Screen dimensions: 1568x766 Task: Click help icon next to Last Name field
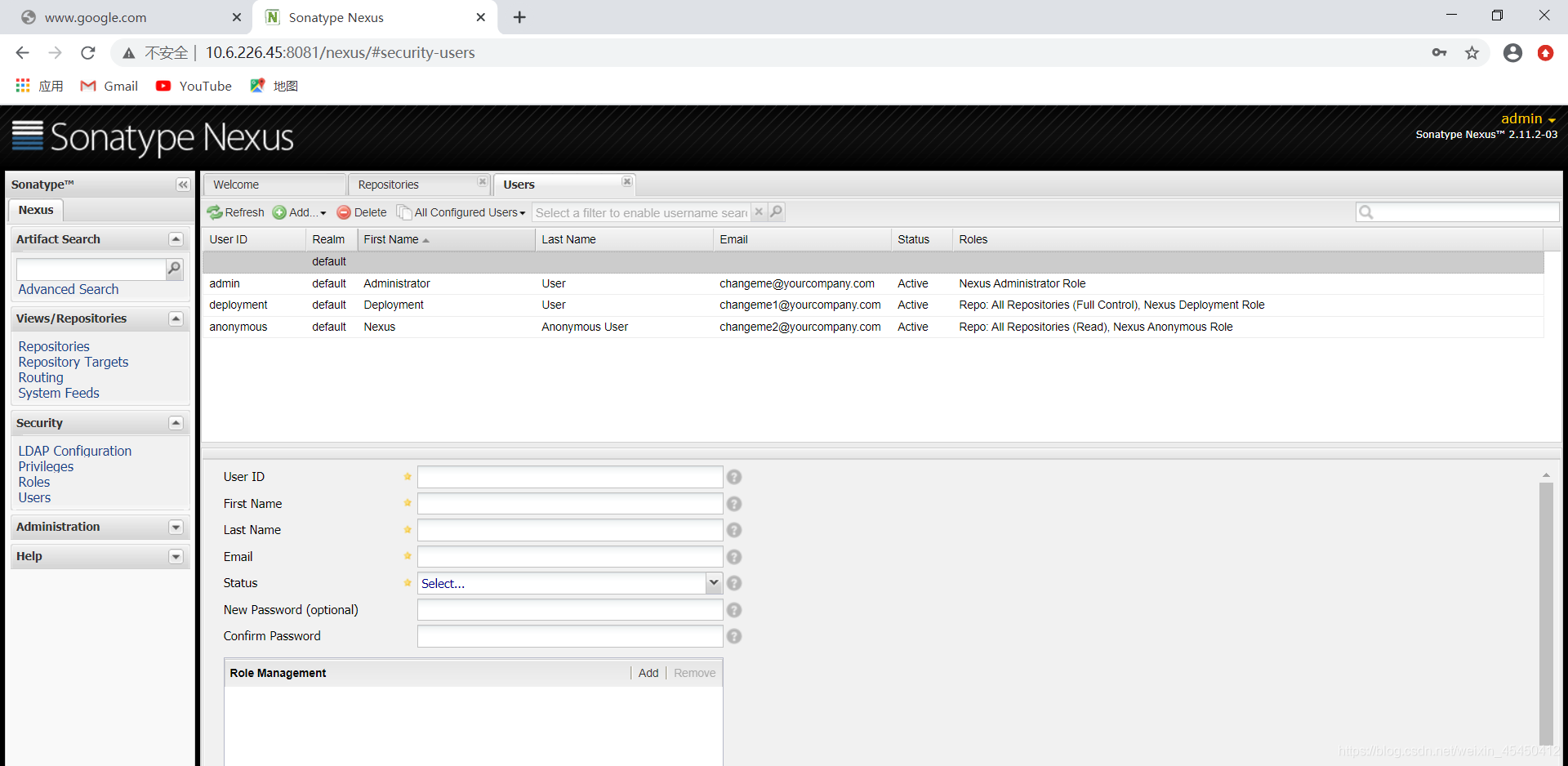coord(734,530)
